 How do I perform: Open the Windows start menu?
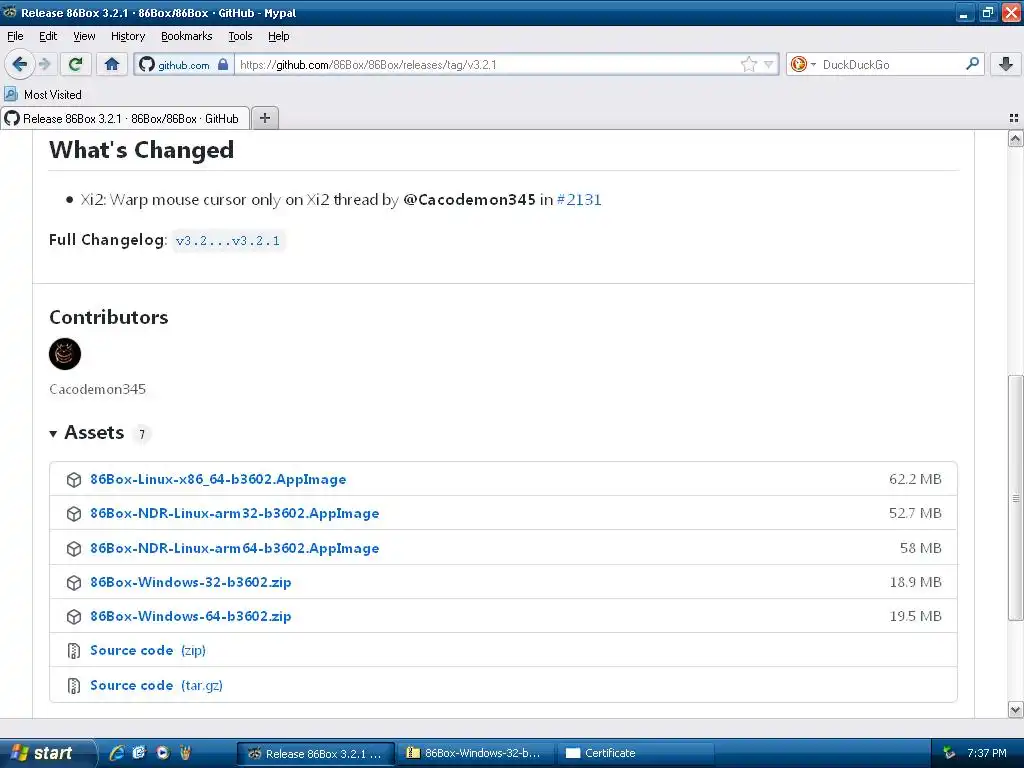click(x=46, y=753)
